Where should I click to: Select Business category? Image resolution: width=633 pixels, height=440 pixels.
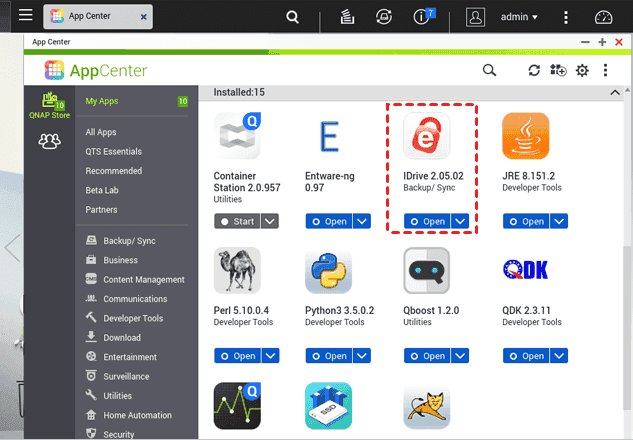tap(112, 260)
